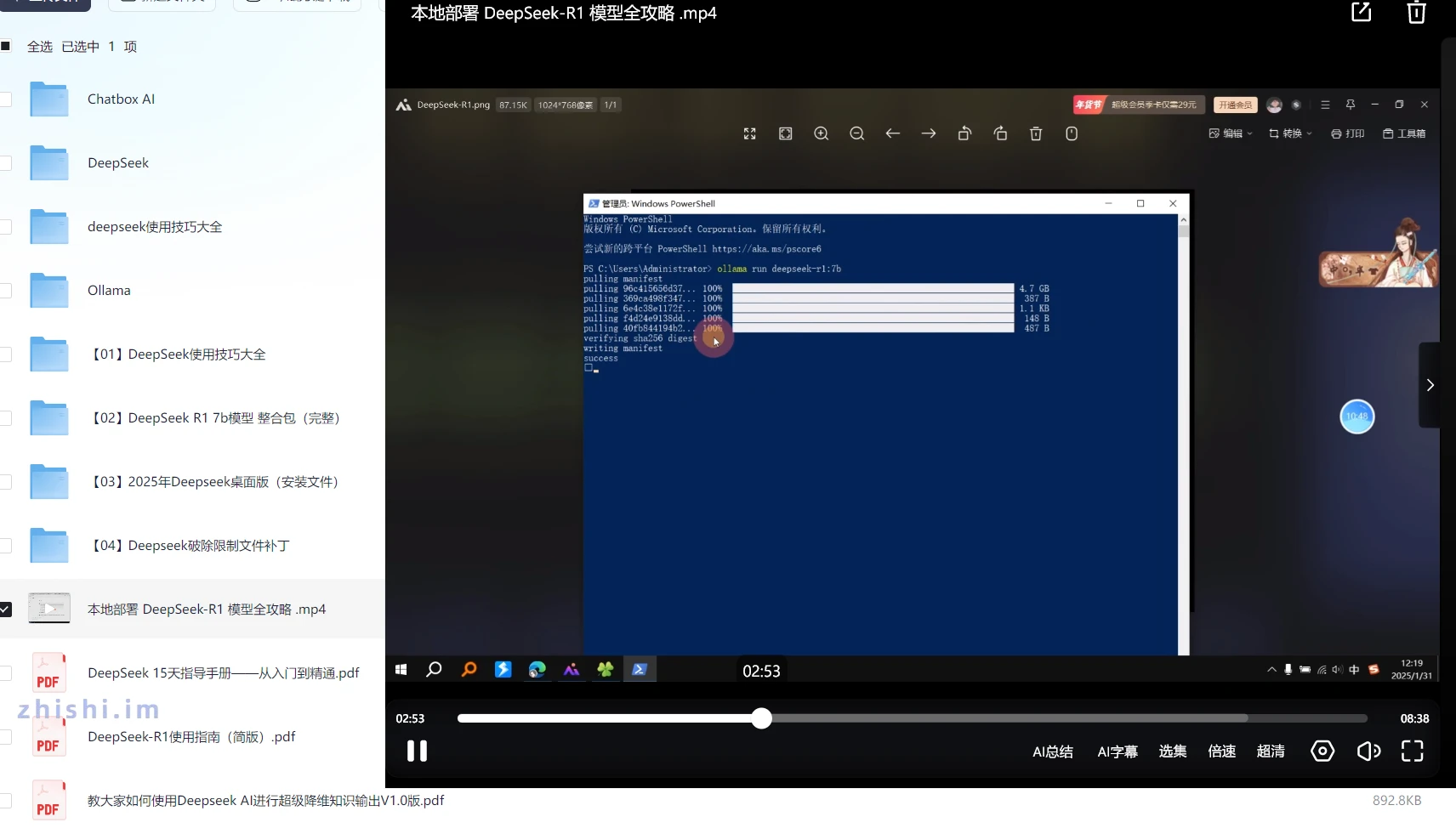Check the 【02】DeepSeek R1 7b模型 checkbox
Image resolution: width=1456 pixels, height=828 pixels.
pyautogui.click(x=6, y=418)
